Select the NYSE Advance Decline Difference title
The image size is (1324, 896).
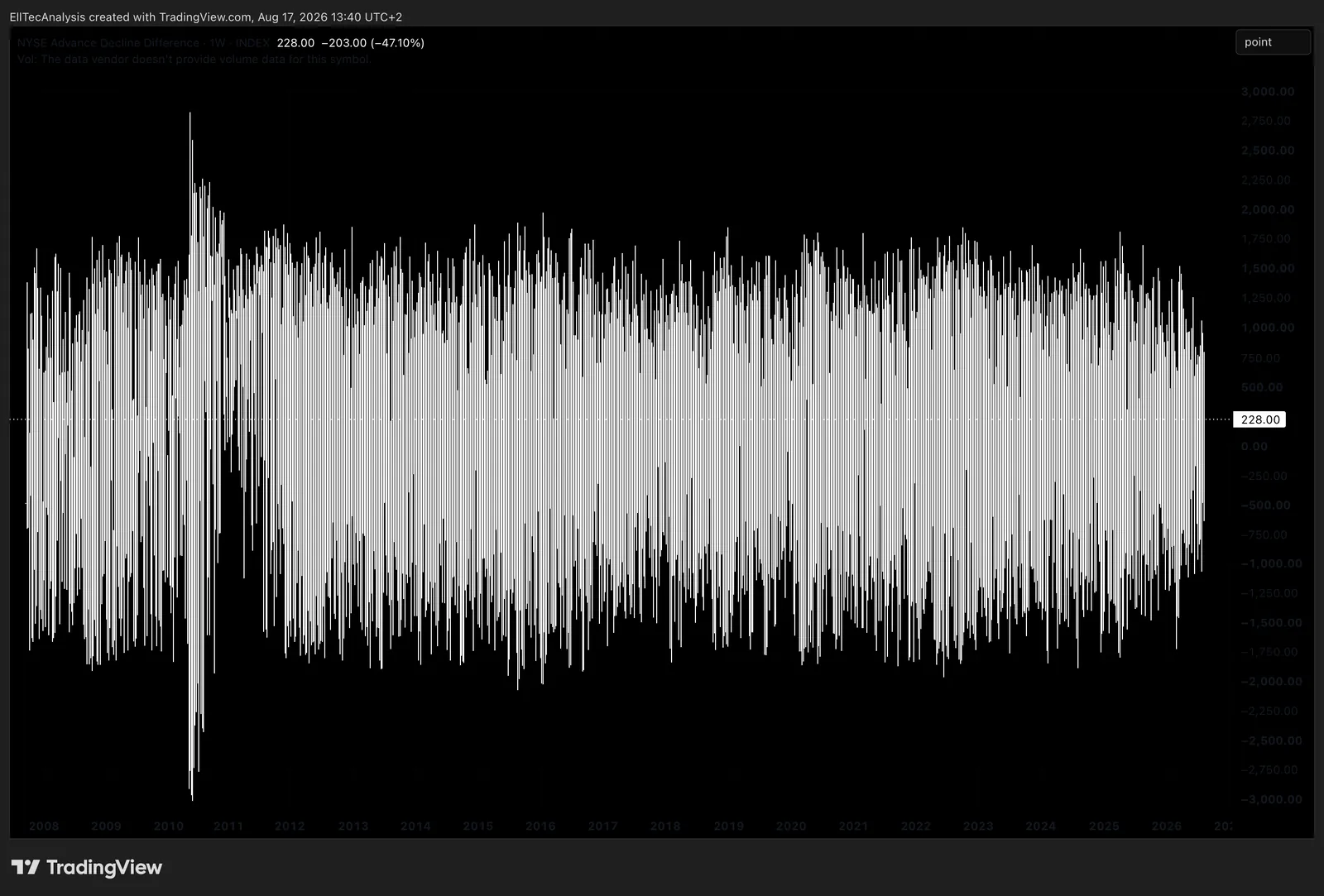108,43
